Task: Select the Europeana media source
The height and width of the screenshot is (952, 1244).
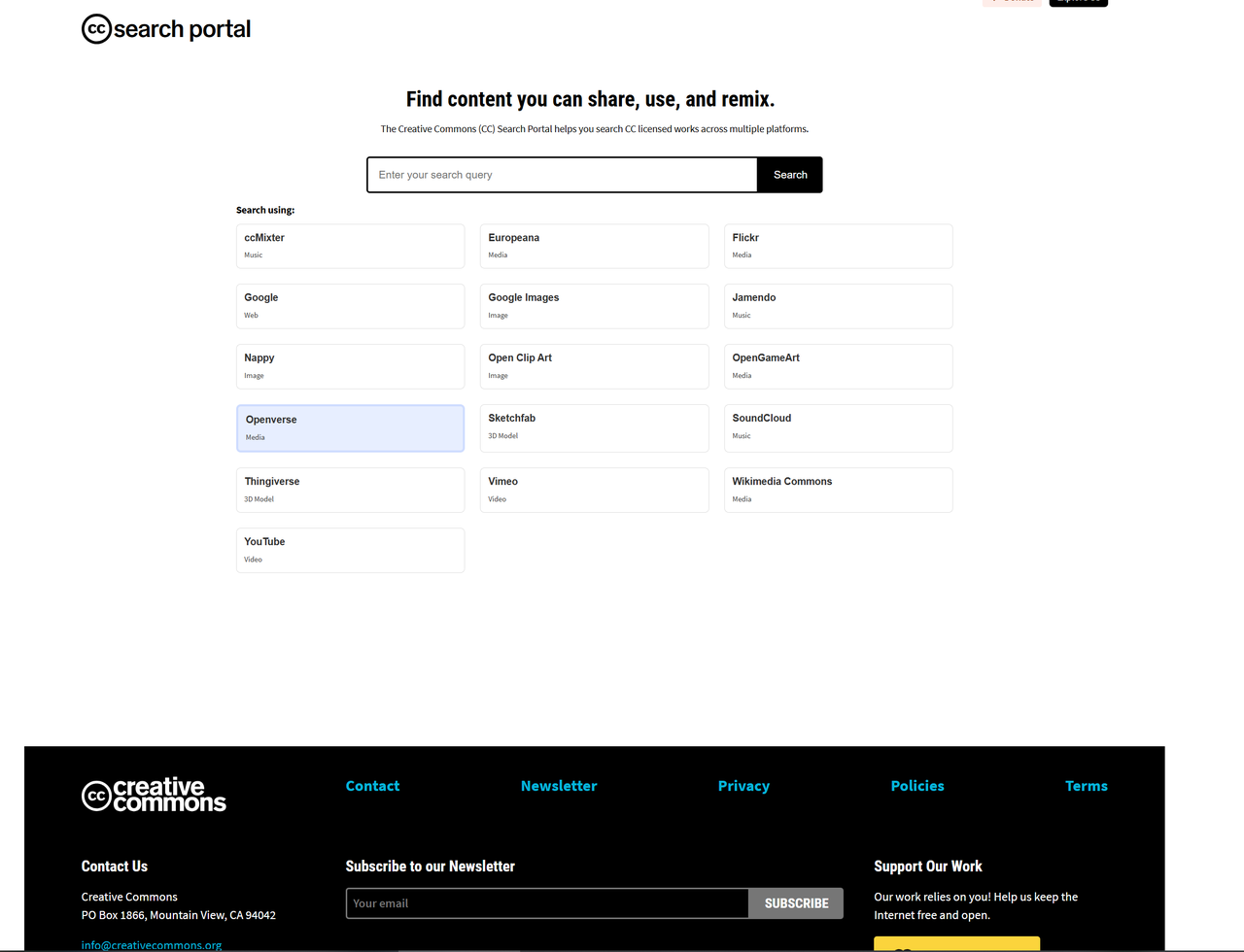Action: 595,246
